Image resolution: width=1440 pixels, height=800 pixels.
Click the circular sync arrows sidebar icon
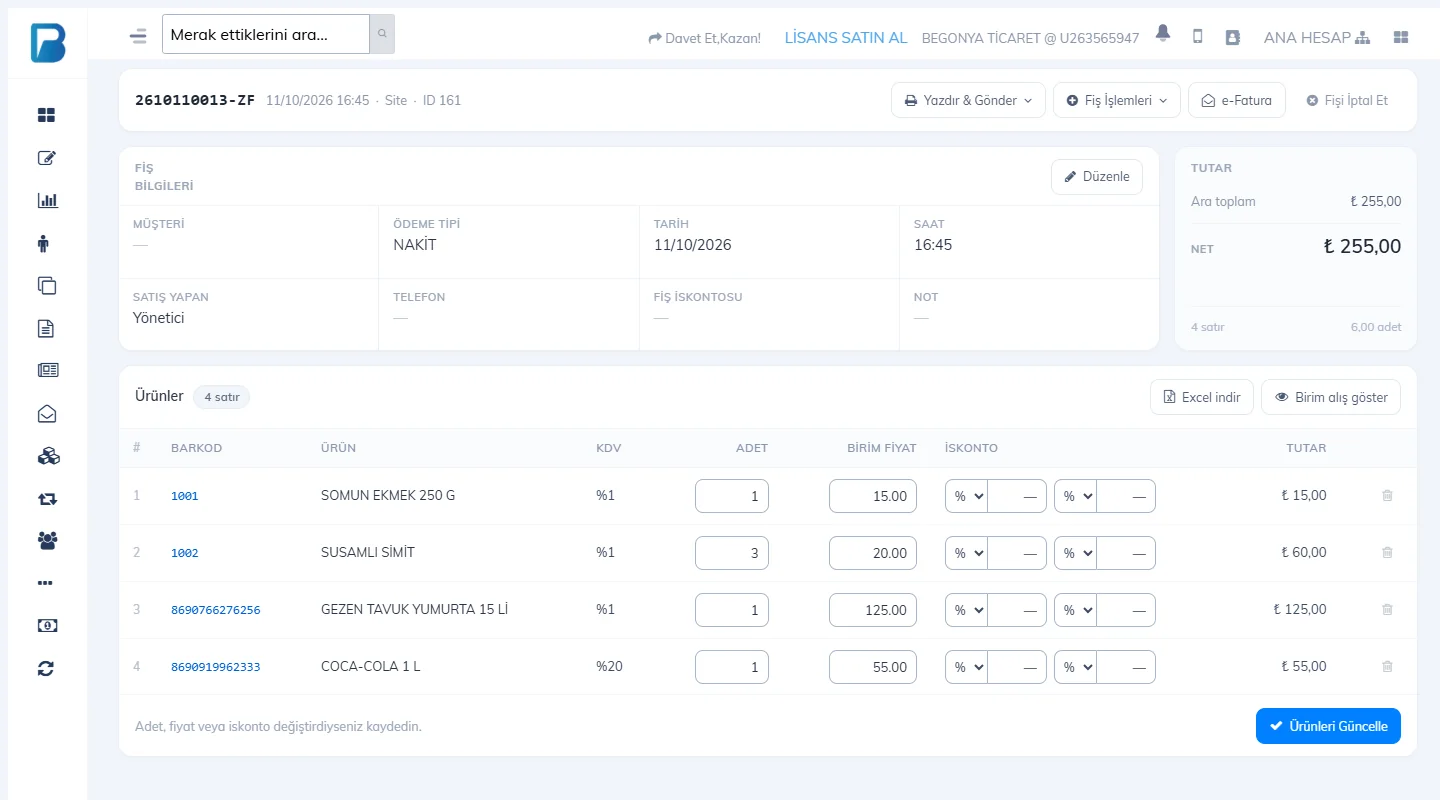pyautogui.click(x=46, y=668)
